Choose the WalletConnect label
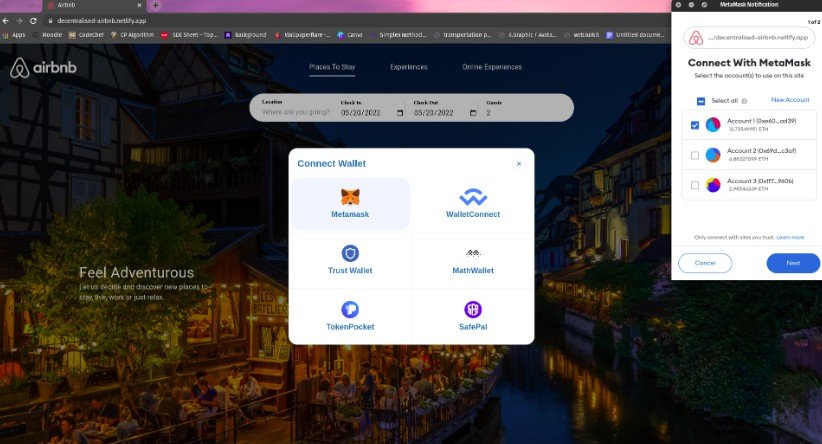Image resolution: width=822 pixels, height=444 pixels. (x=473, y=214)
